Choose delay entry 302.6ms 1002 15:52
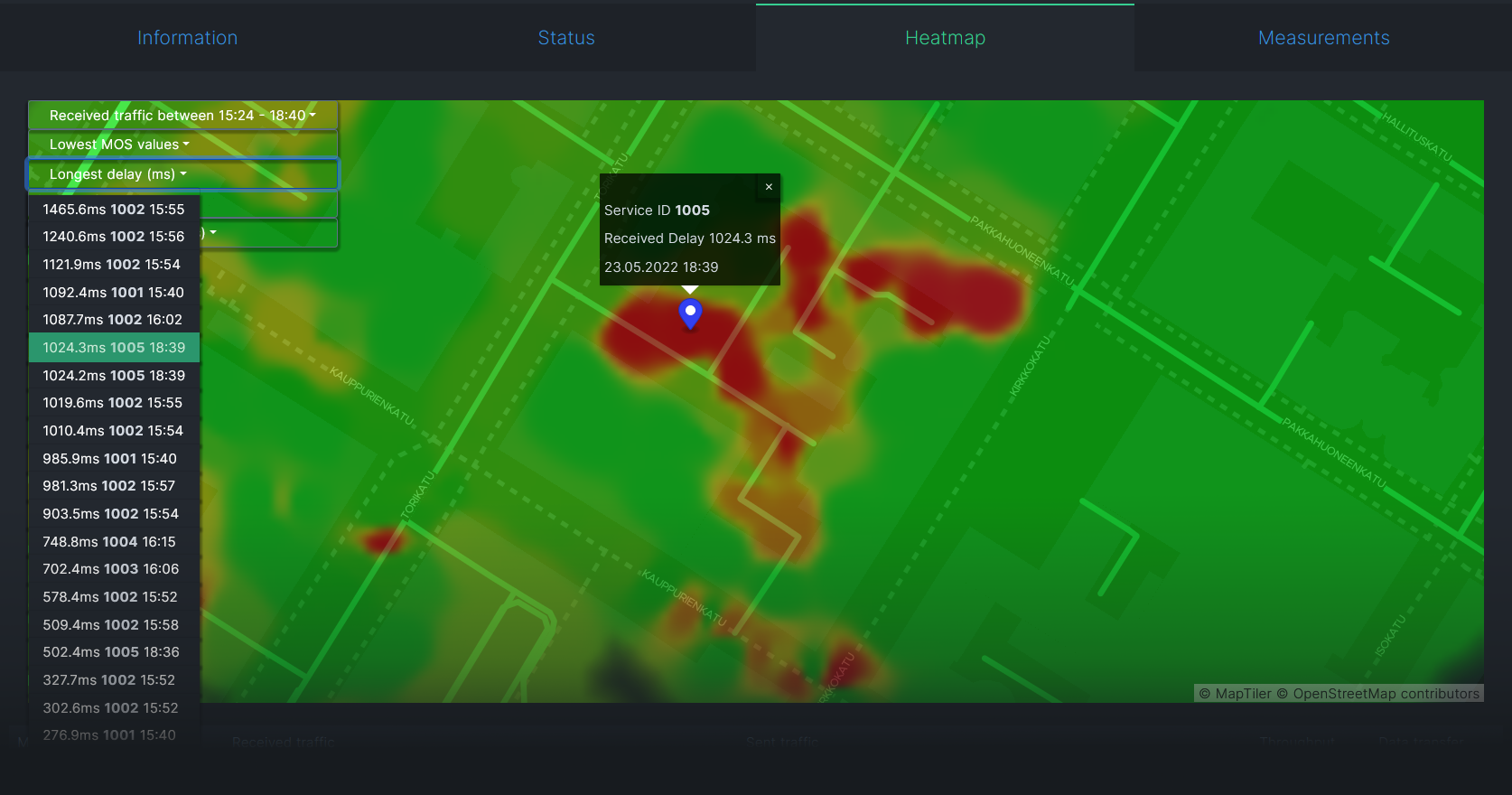Image resolution: width=1512 pixels, height=795 pixels. (x=114, y=708)
